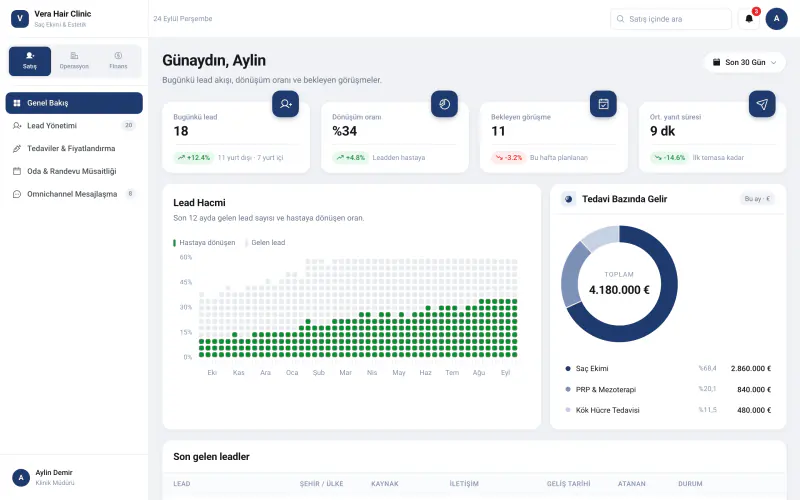Click Bugünkü lead value 18
Viewport: 800px width, 500px height.
[x=181, y=131]
